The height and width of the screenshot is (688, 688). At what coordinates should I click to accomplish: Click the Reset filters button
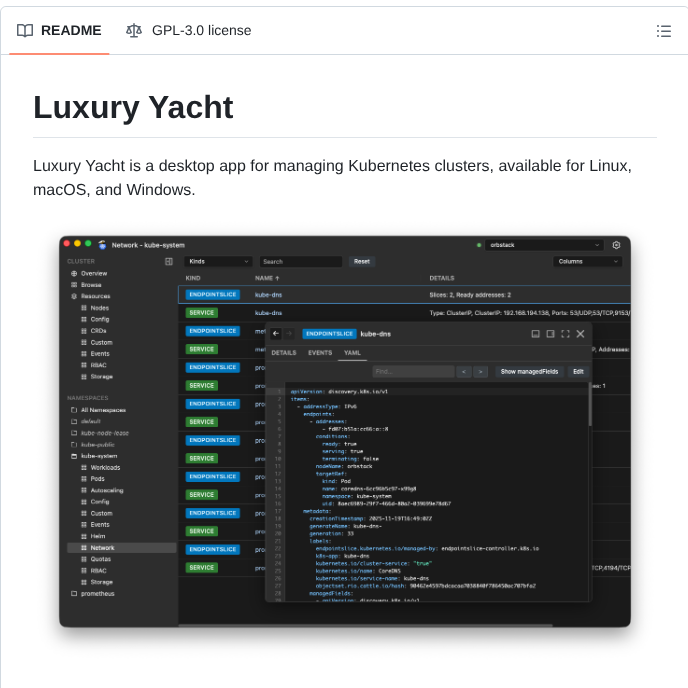tap(362, 262)
